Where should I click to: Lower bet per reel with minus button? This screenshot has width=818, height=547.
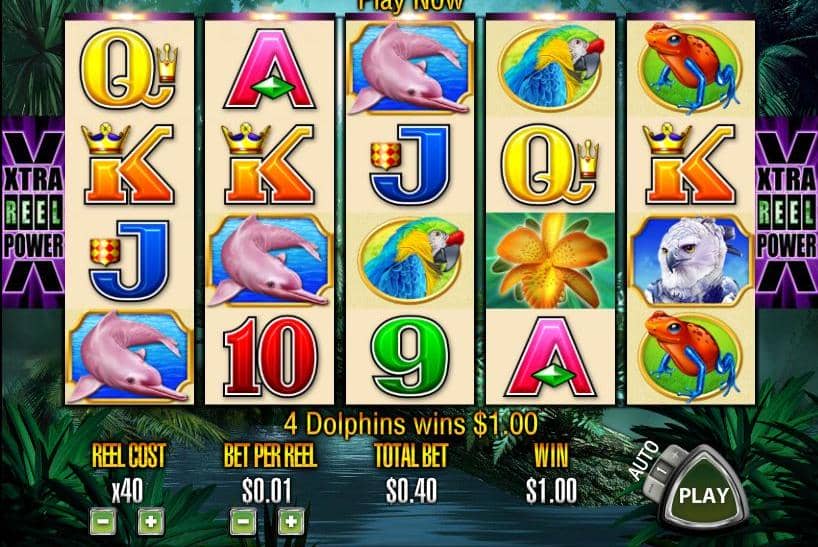[243, 521]
